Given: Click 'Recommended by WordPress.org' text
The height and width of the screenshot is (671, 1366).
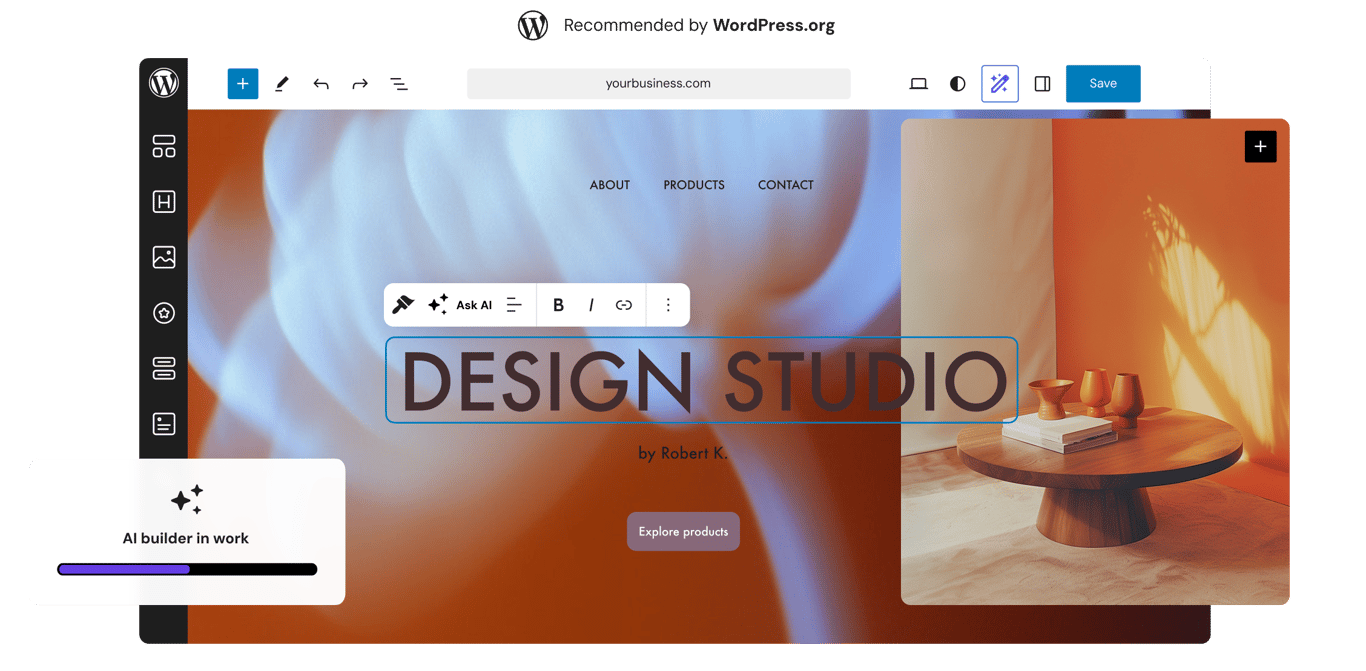Looking at the screenshot, I should pos(699,25).
